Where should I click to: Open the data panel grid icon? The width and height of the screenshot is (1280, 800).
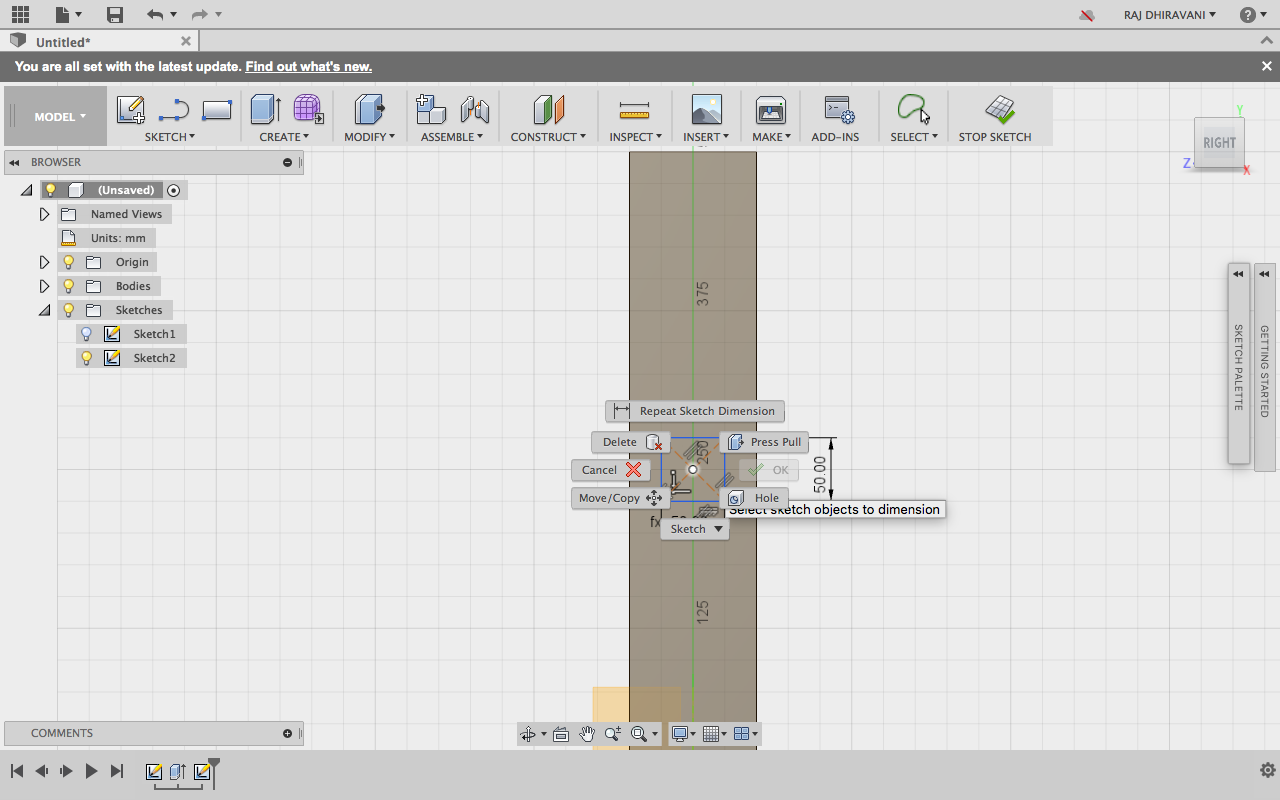(x=20, y=15)
